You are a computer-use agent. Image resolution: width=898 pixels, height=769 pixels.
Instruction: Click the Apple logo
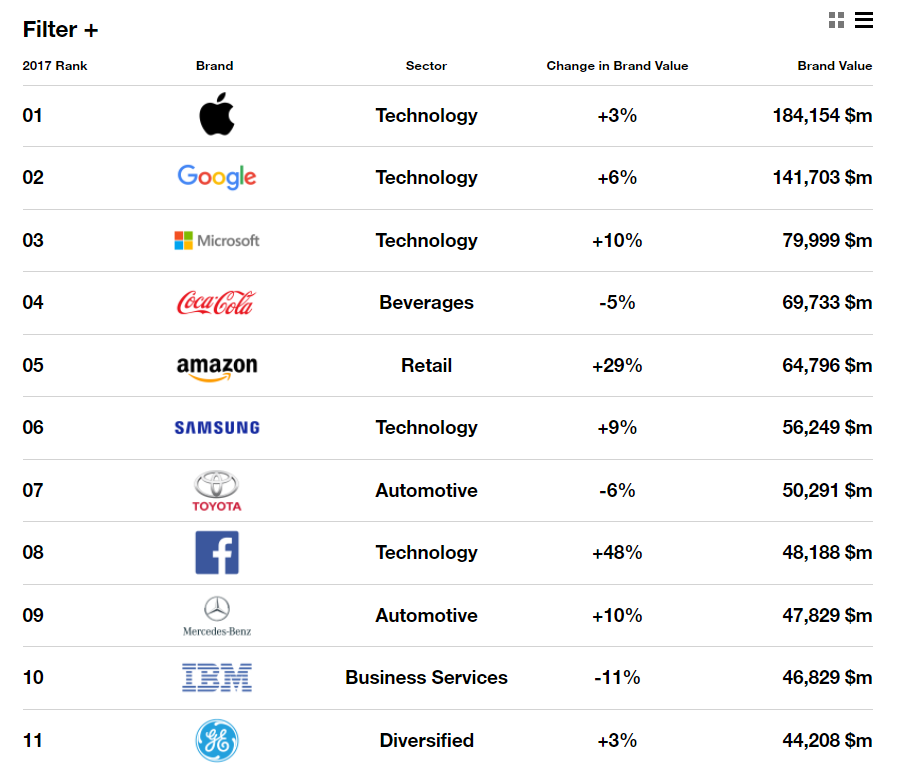(x=217, y=115)
